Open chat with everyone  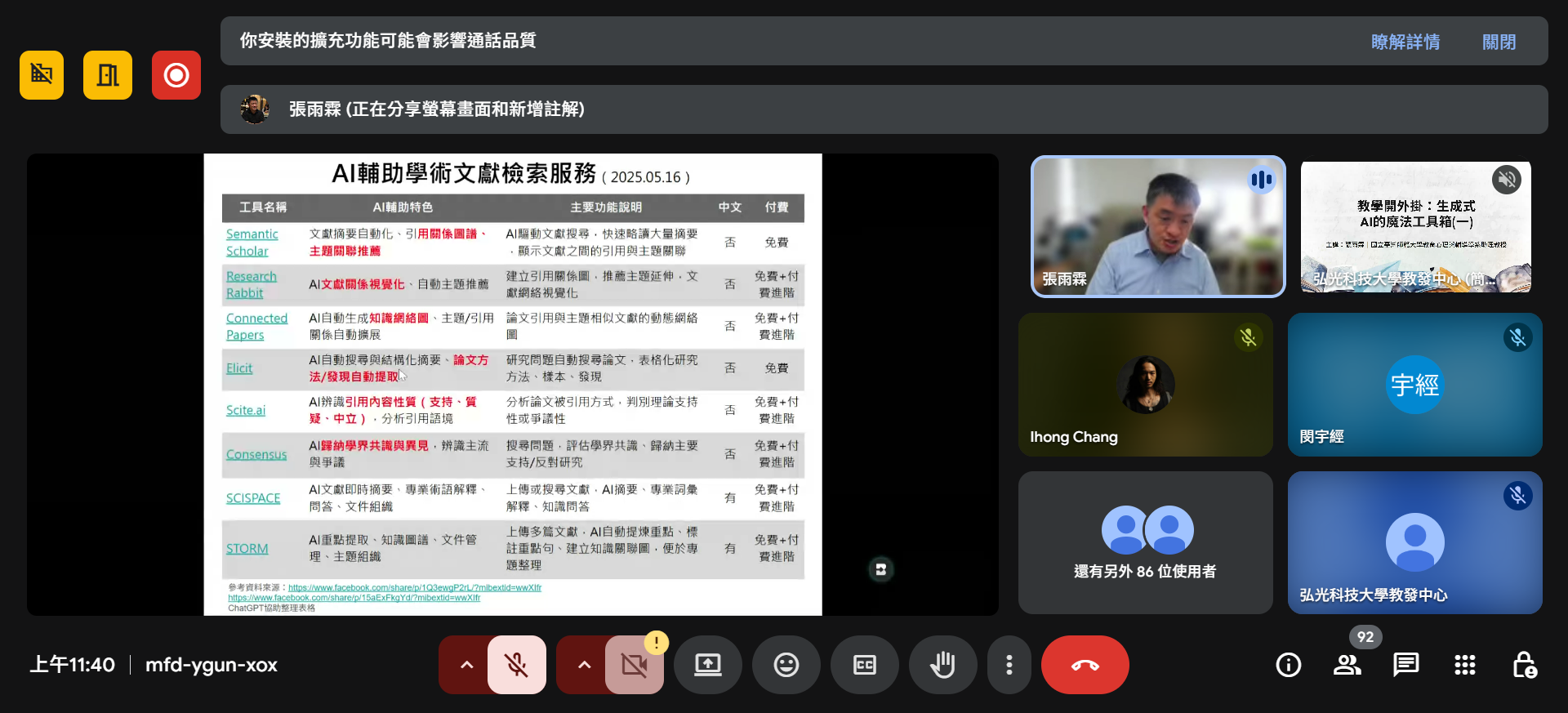pos(1406,665)
